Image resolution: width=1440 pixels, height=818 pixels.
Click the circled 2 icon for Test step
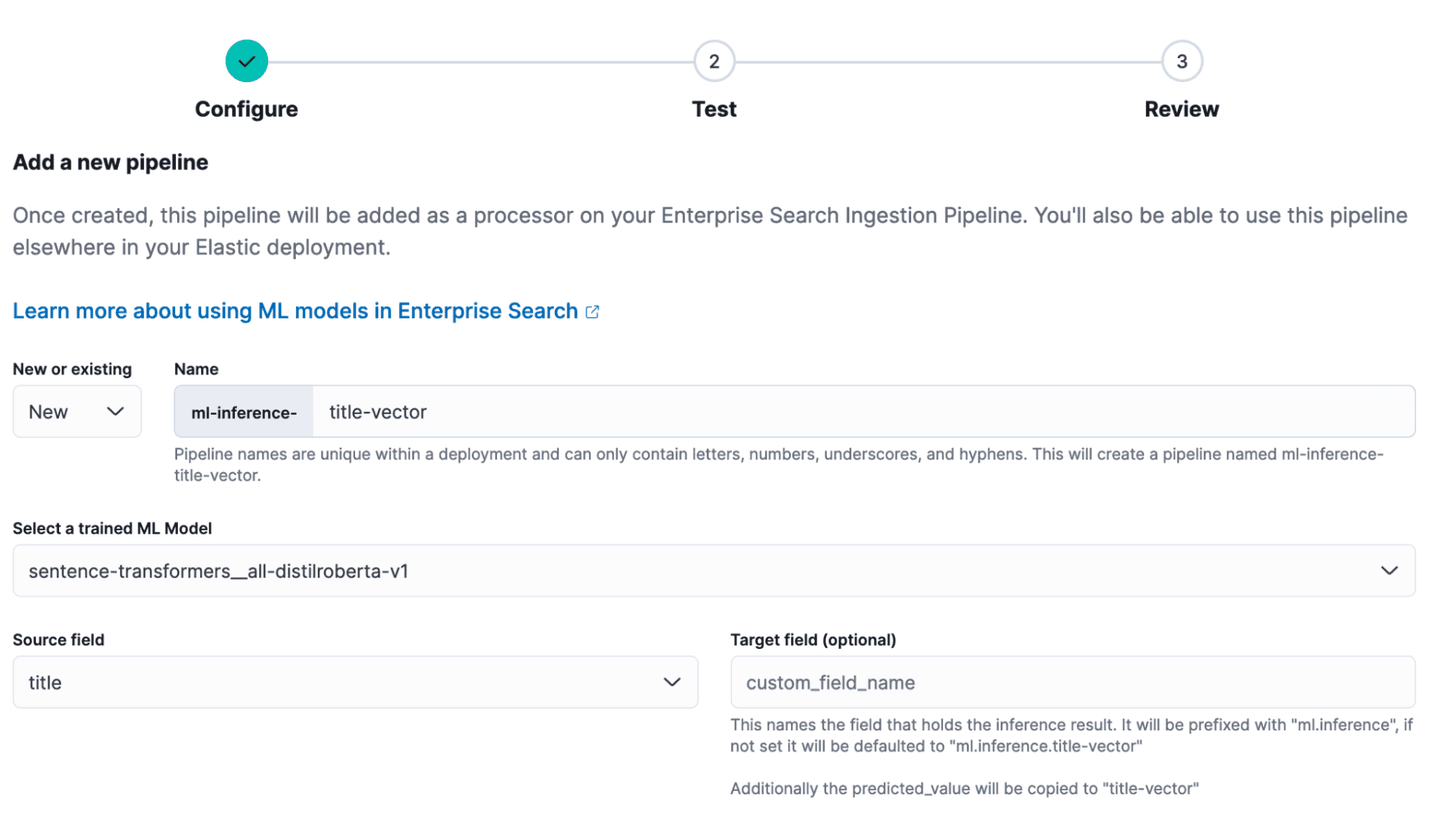click(x=714, y=61)
